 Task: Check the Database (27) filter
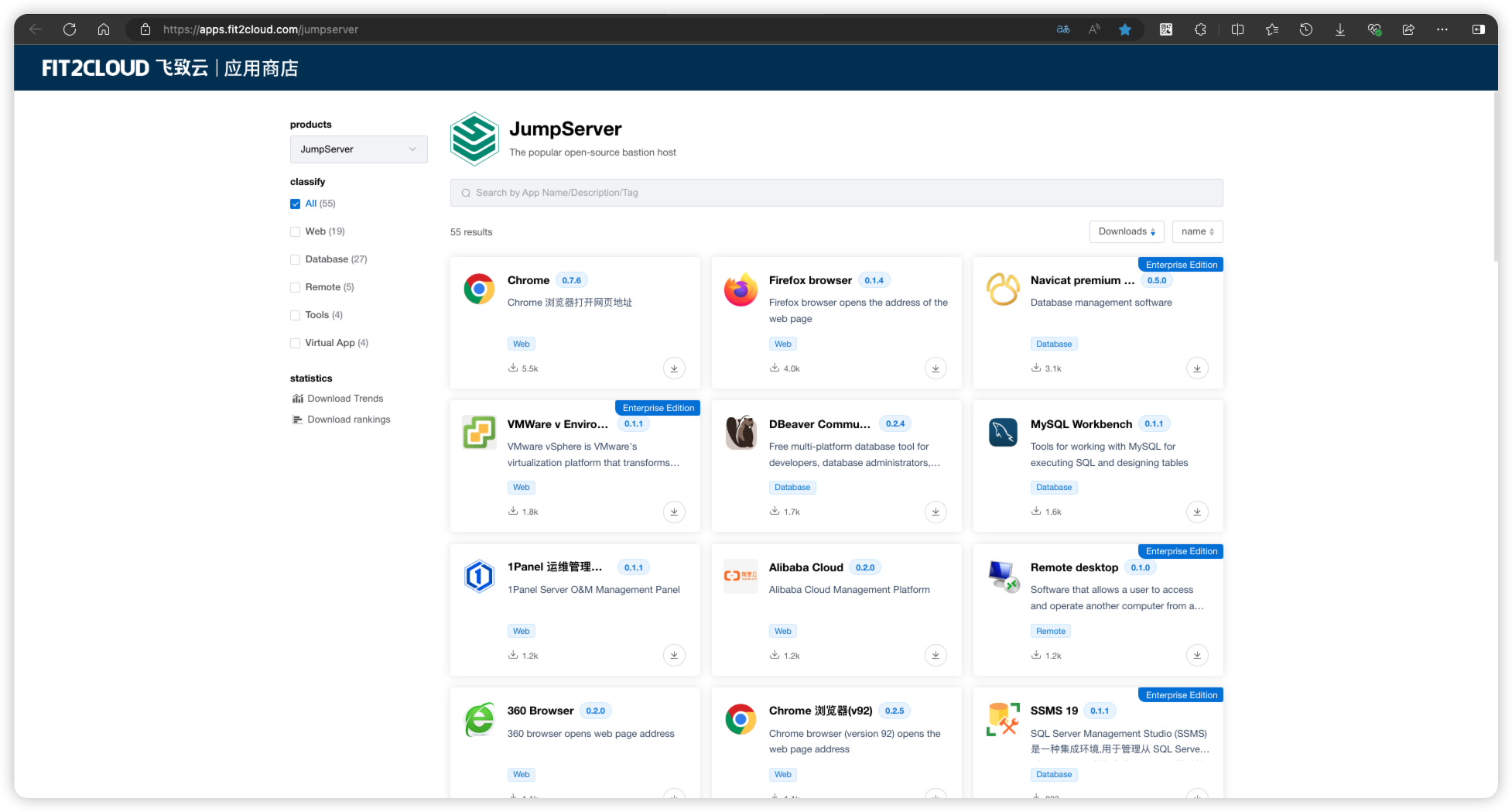295,260
